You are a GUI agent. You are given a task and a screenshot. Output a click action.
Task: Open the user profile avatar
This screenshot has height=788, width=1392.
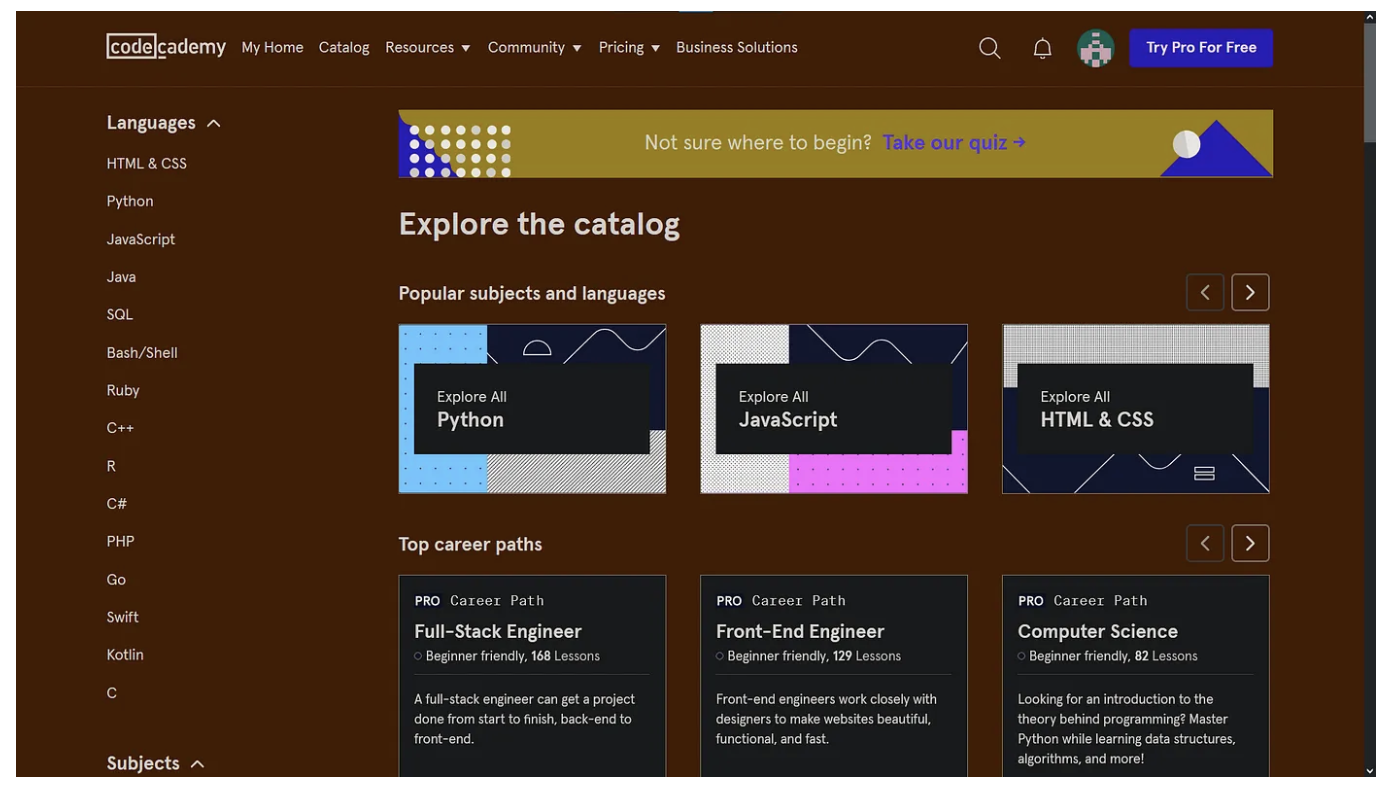tap(1095, 48)
